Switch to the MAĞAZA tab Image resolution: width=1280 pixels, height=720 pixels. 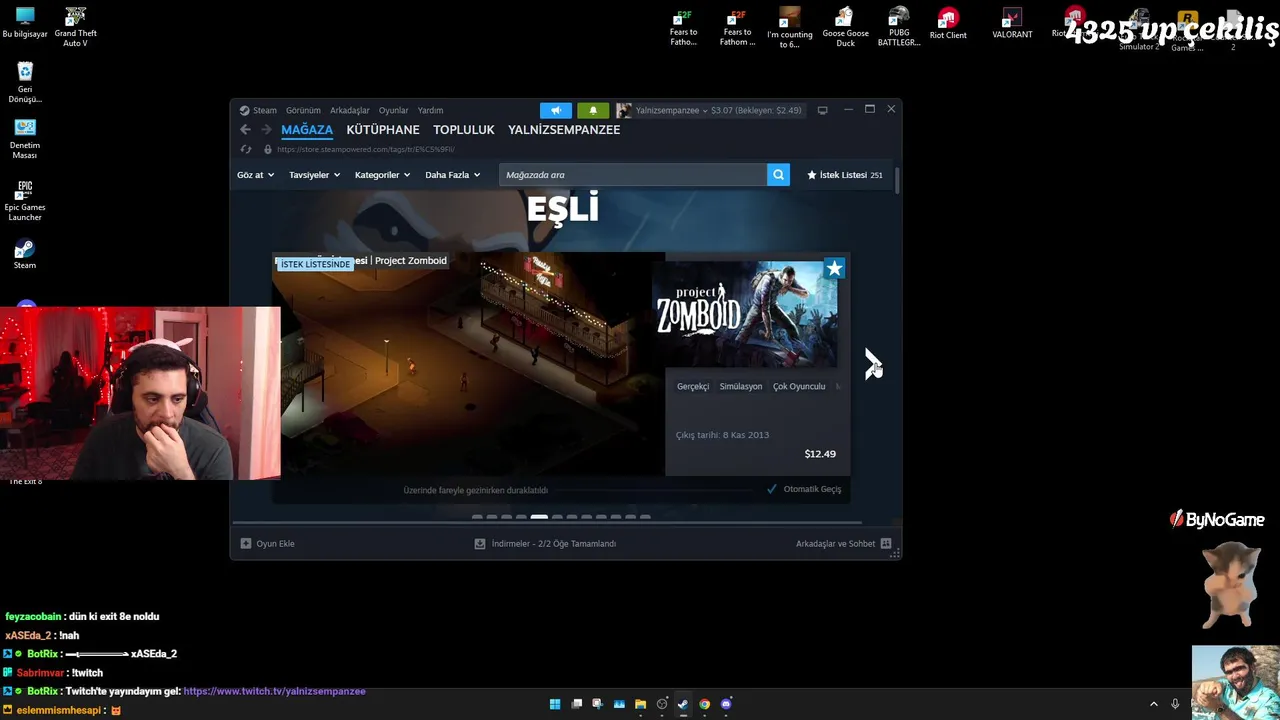point(307,130)
